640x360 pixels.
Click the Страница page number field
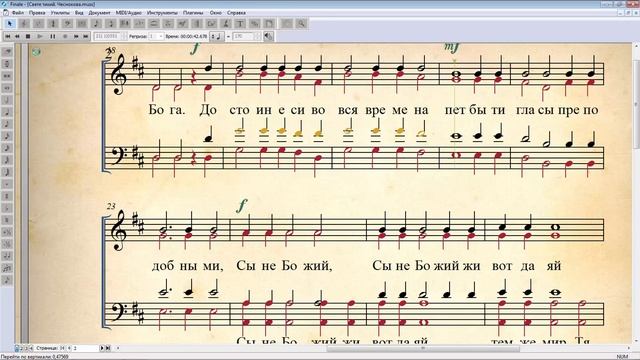(85, 348)
